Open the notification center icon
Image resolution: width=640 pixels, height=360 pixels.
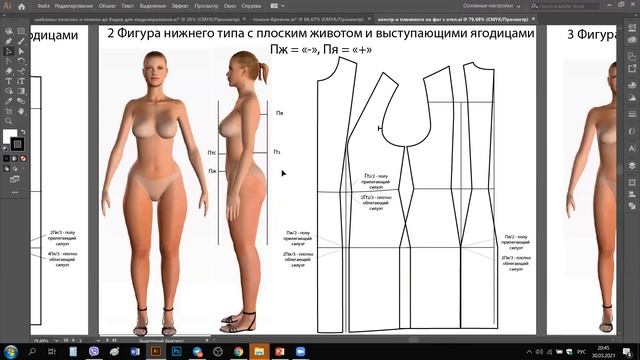(x=627, y=351)
